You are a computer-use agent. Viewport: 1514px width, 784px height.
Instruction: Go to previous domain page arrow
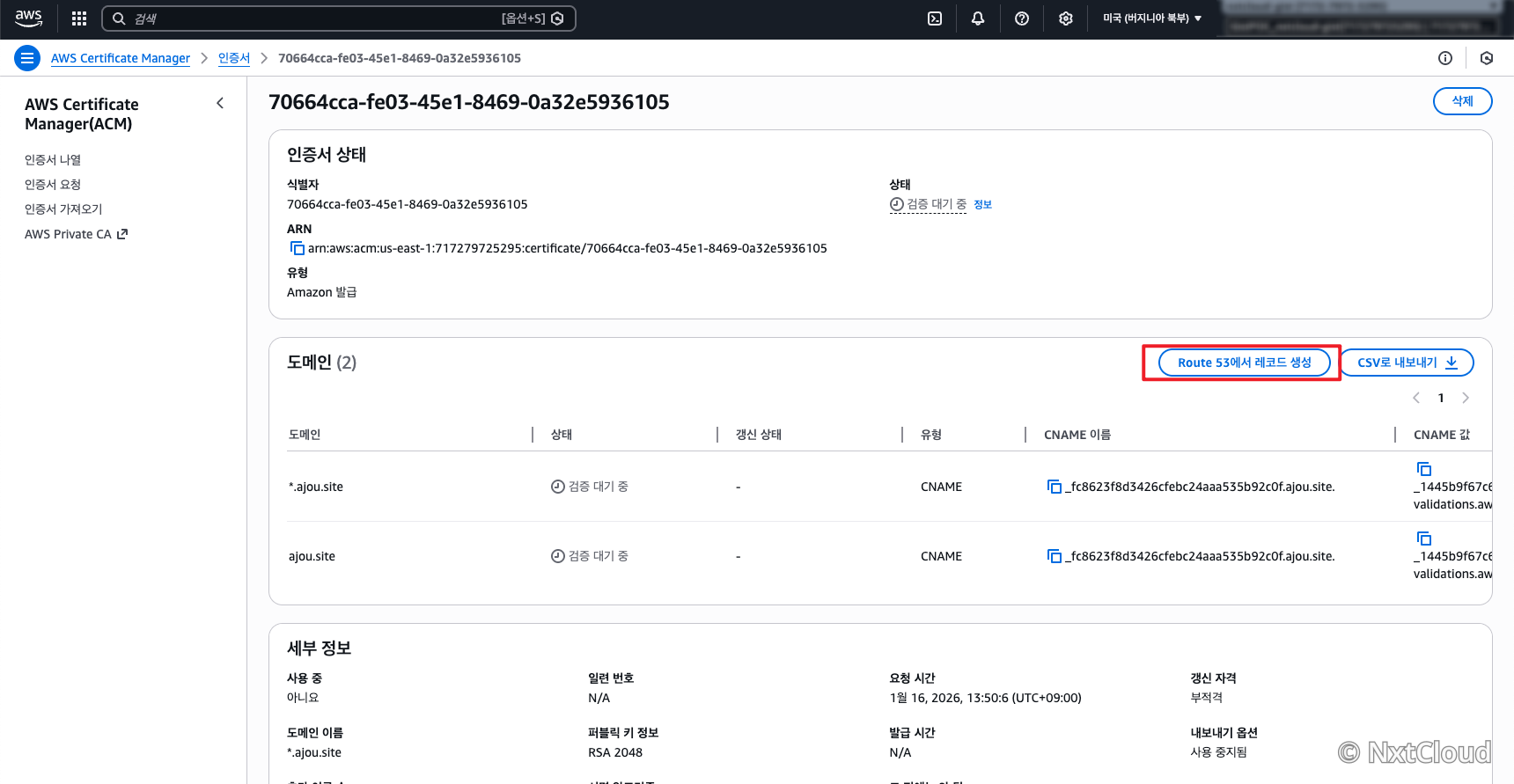coord(1416,398)
